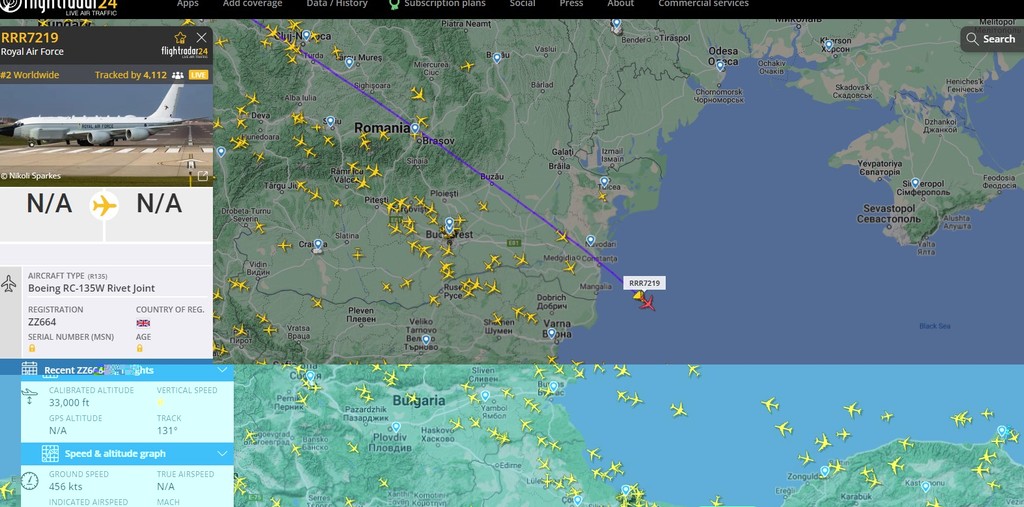Click the Tulcea airport pin

pos(604,182)
